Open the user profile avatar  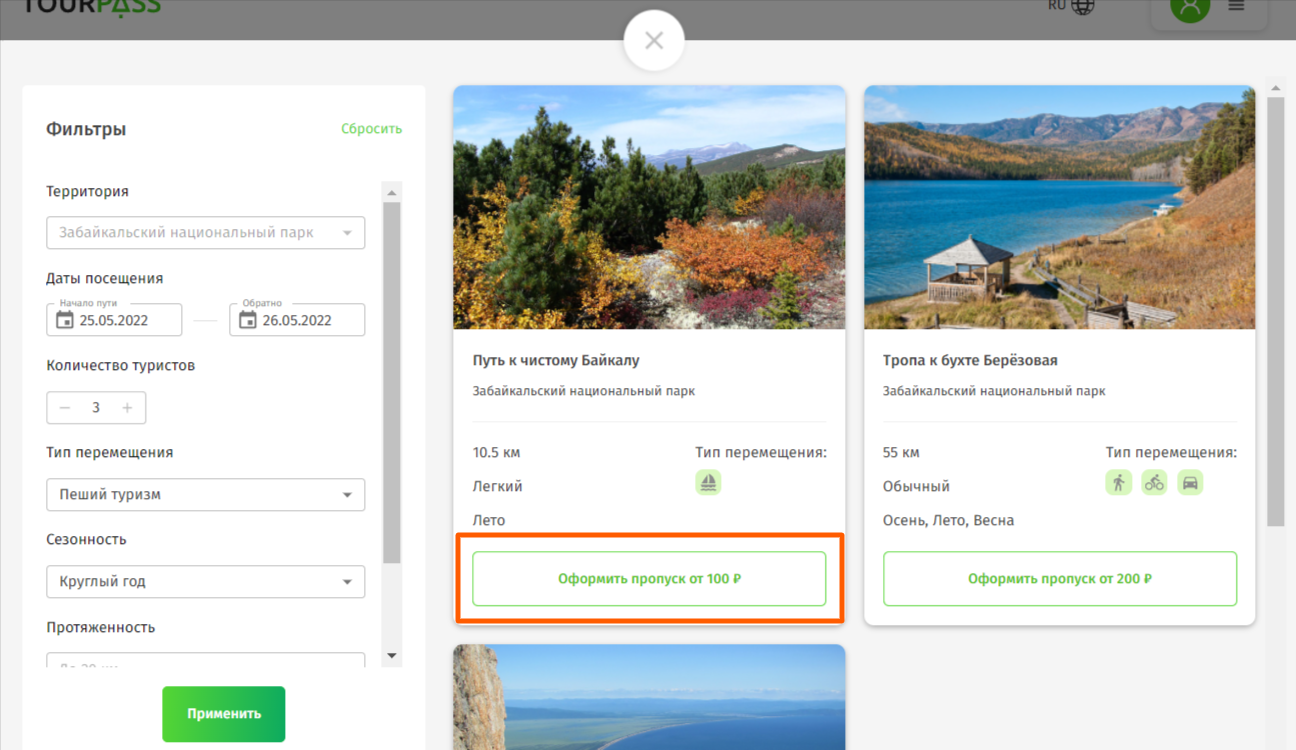1190,6
